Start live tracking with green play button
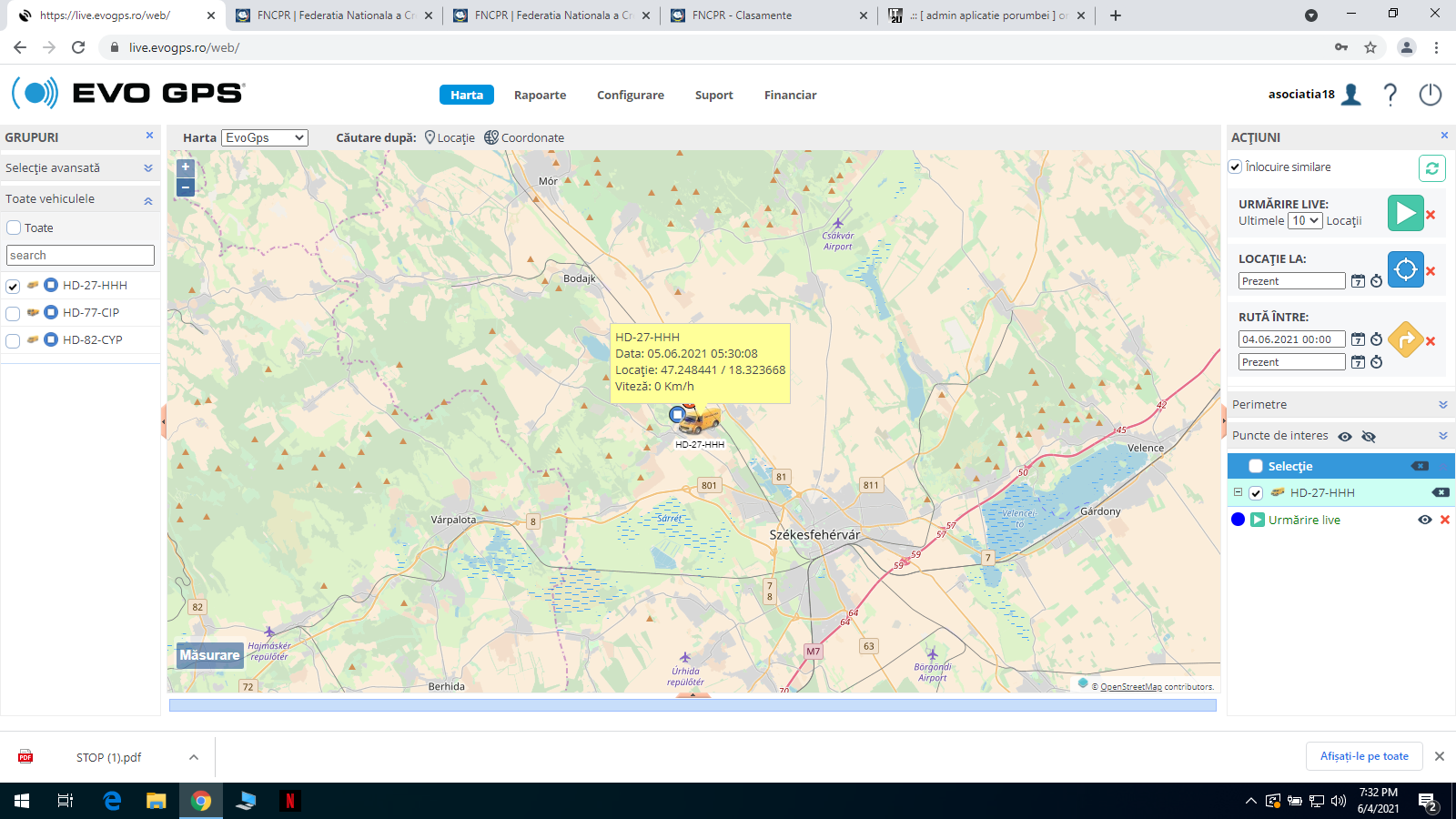This screenshot has width=1456, height=819. (x=1405, y=213)
